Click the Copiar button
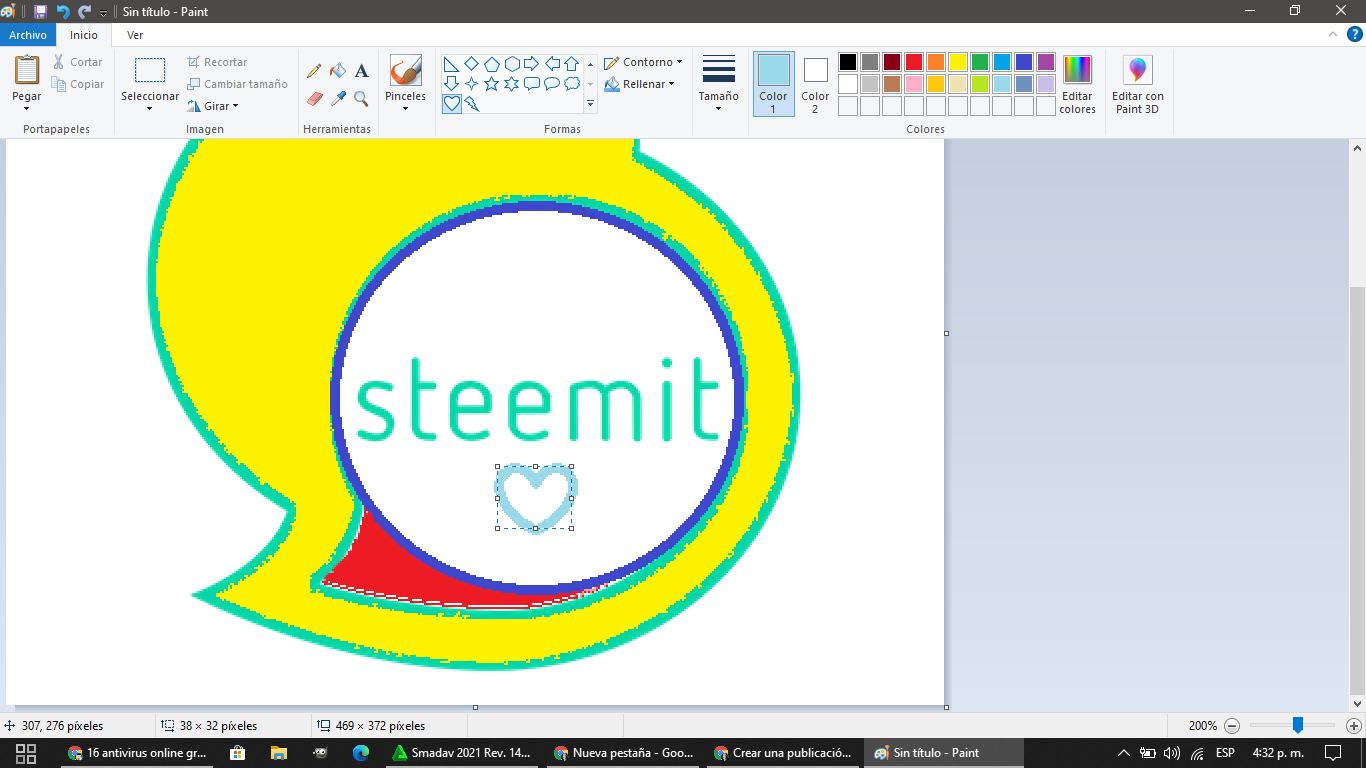This screenshot has width=1366, height=768. click(x=78, y=84)
